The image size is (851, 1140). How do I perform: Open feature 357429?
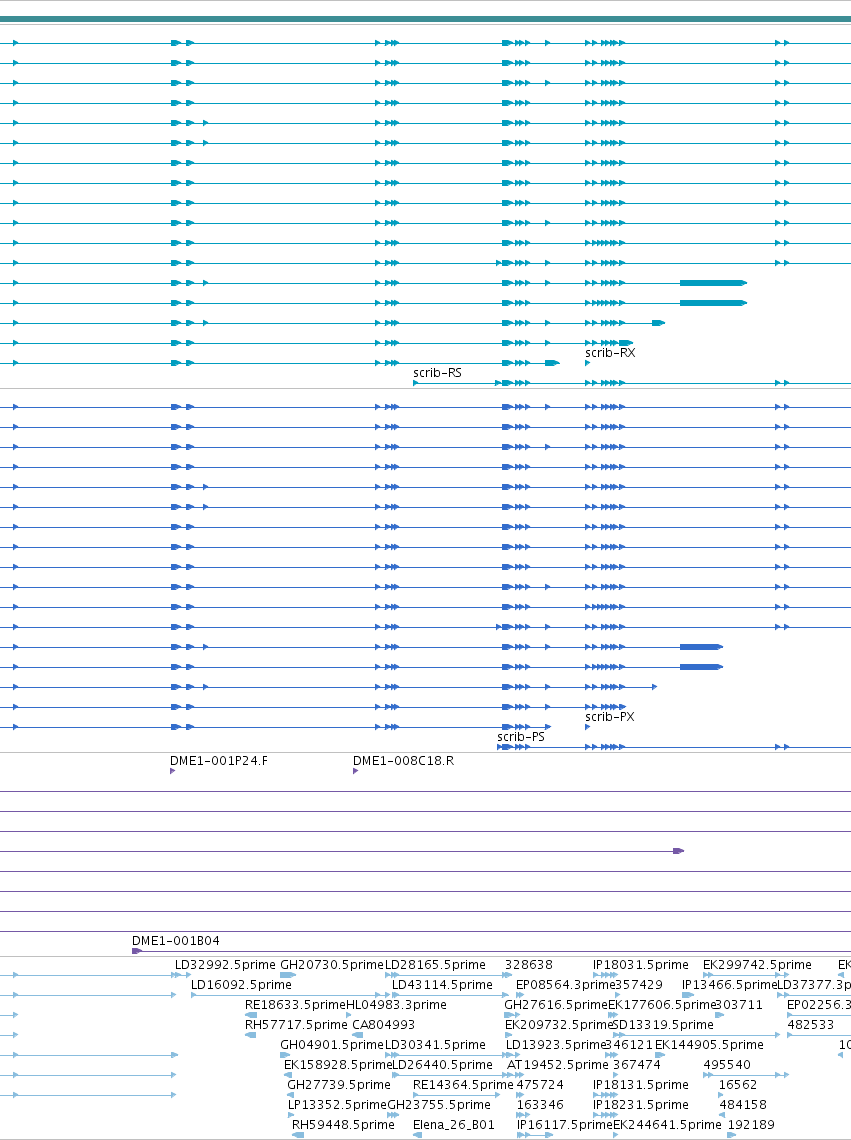point(639,984)
